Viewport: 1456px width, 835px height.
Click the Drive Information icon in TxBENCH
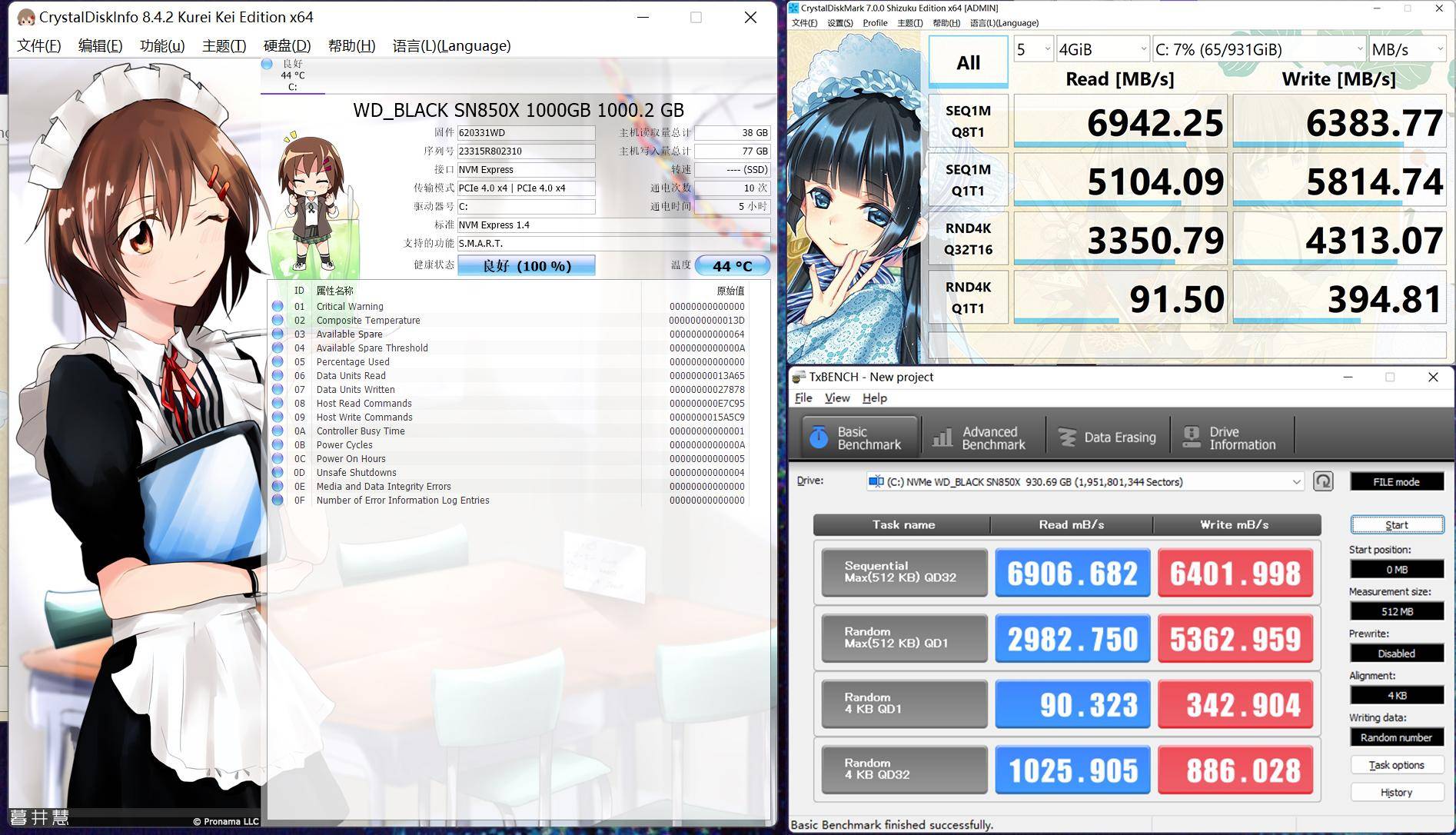coord(1192,437)
